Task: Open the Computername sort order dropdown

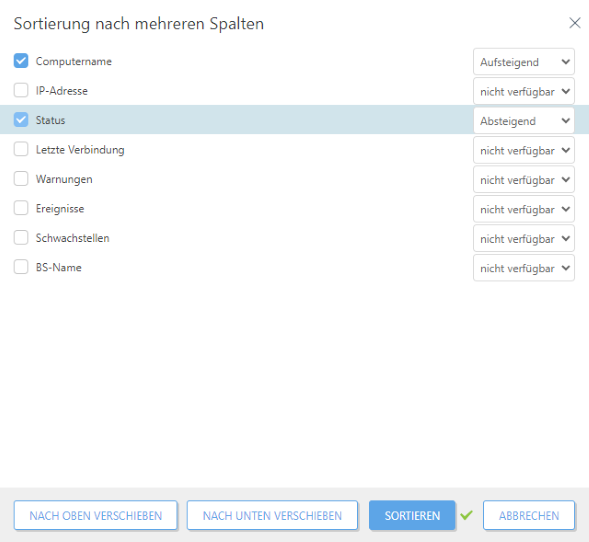Action: pyautogui.click(x=524, y=62)
